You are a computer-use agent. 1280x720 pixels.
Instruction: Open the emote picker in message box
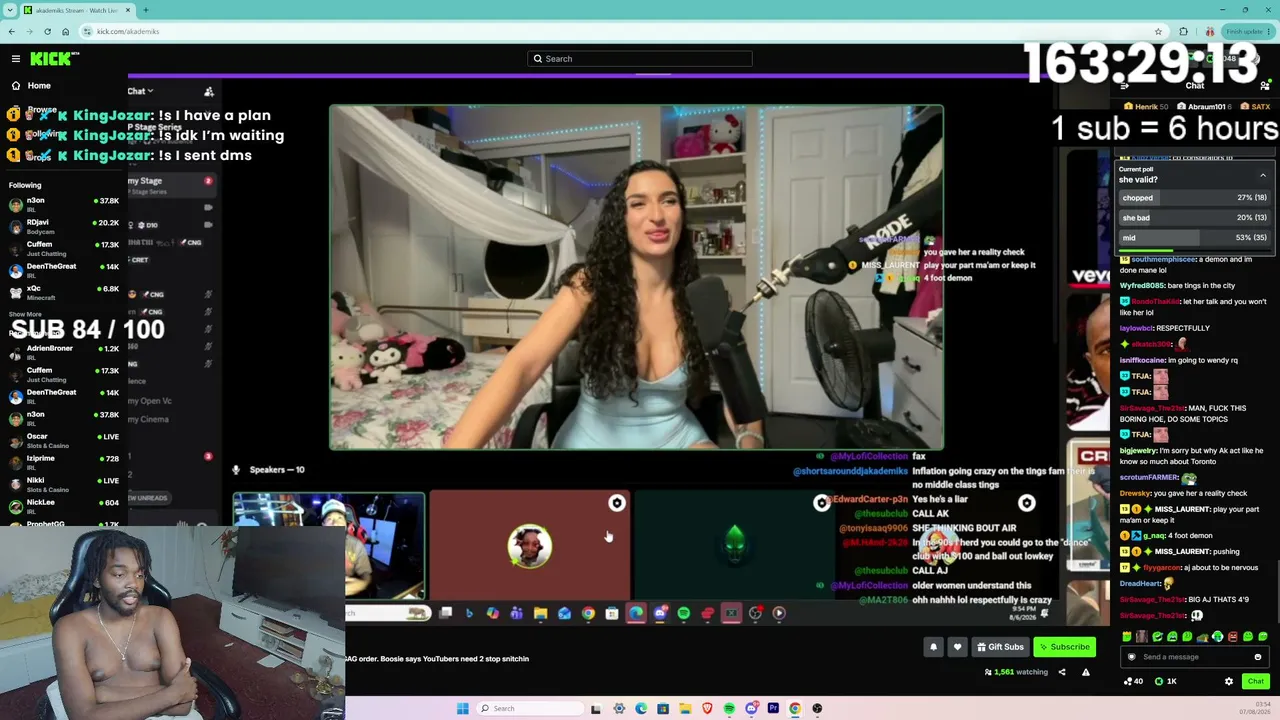[1257, 657]
